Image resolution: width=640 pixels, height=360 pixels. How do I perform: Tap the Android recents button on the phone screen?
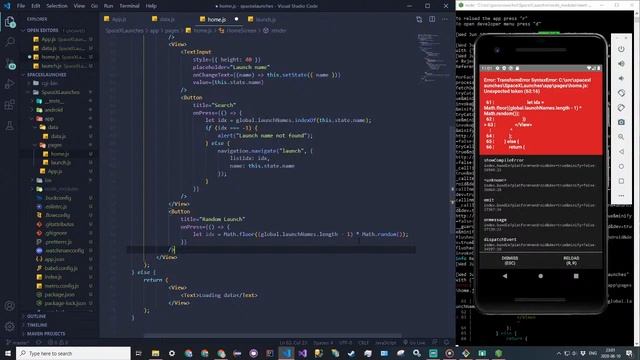point(576,276)
